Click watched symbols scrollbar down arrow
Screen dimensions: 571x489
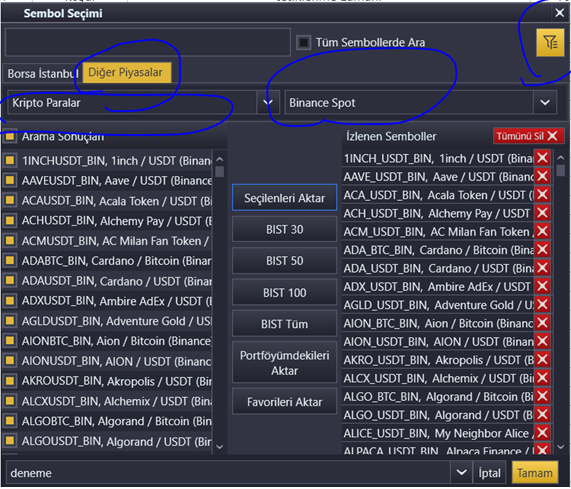[561, 446]
